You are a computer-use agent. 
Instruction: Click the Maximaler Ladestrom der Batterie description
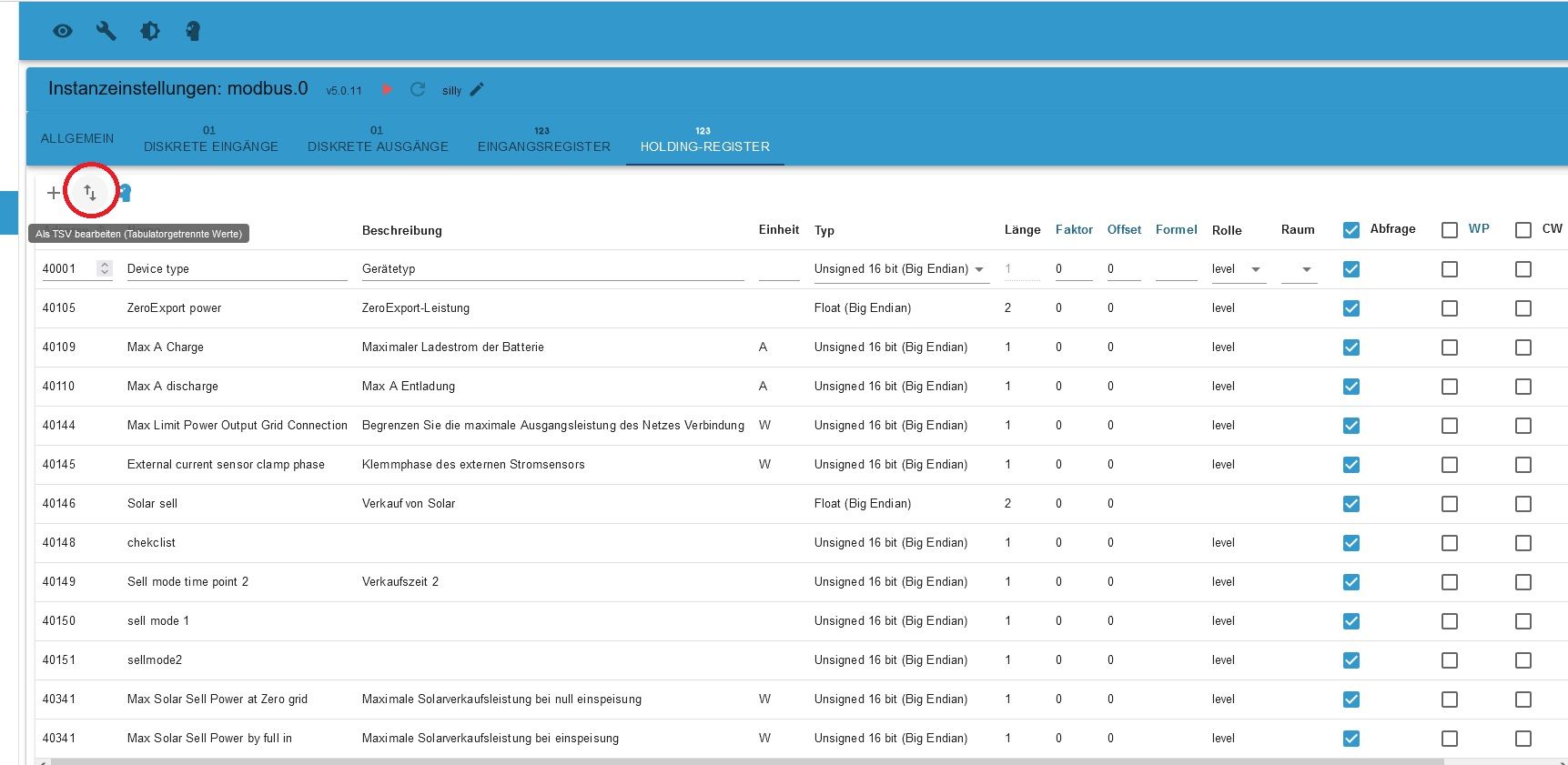[x=453, y=347]
